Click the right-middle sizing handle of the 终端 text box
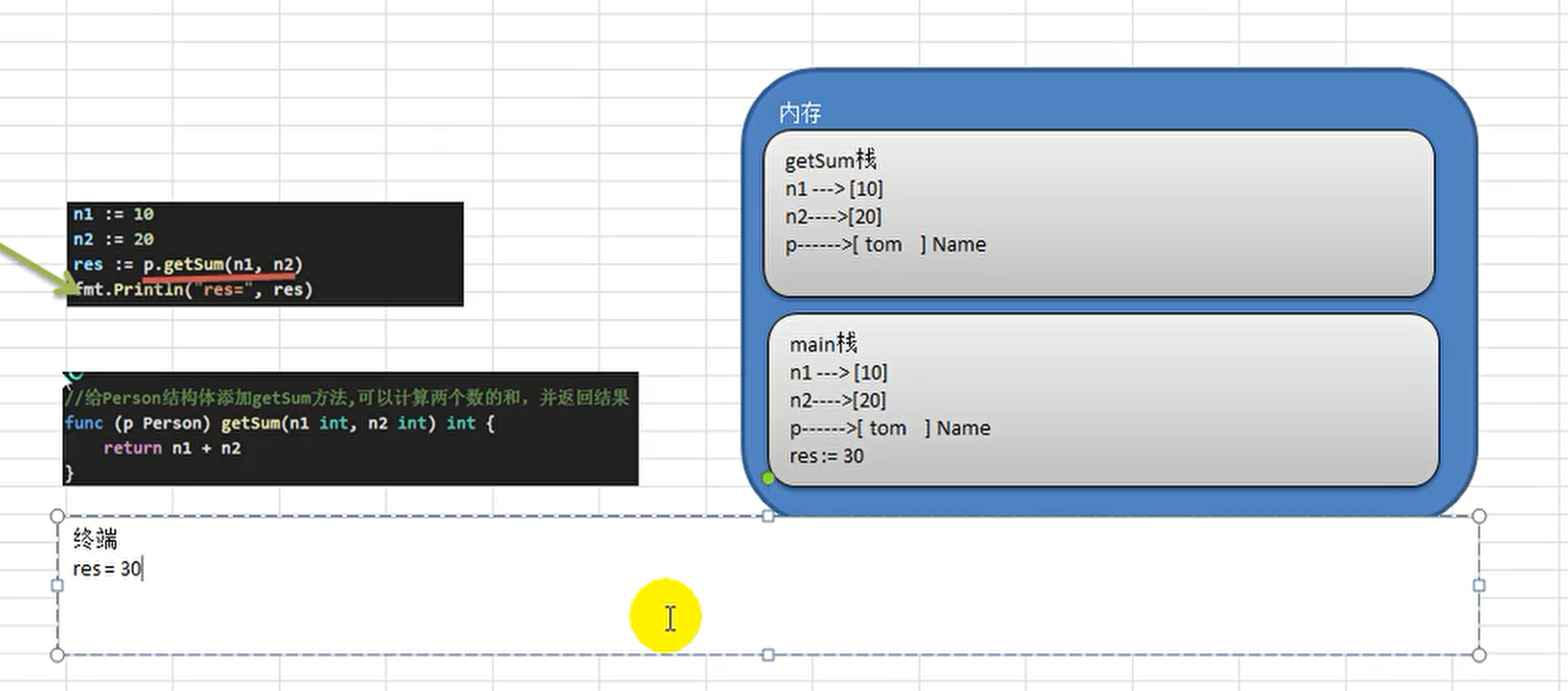Viewport: 1568px width, 691px height. pos(1478,585)
